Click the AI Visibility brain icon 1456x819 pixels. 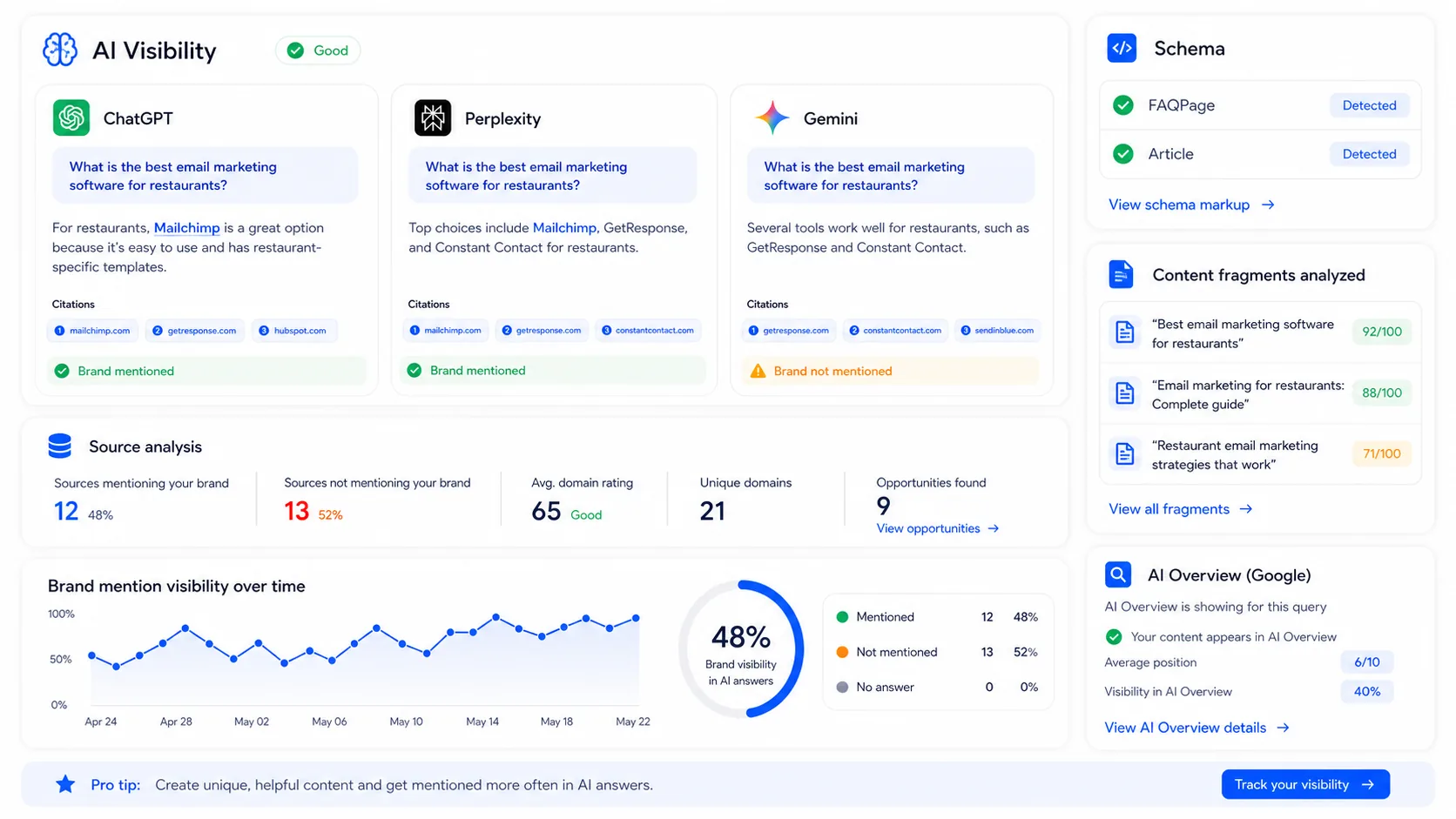tap(60, 50)
